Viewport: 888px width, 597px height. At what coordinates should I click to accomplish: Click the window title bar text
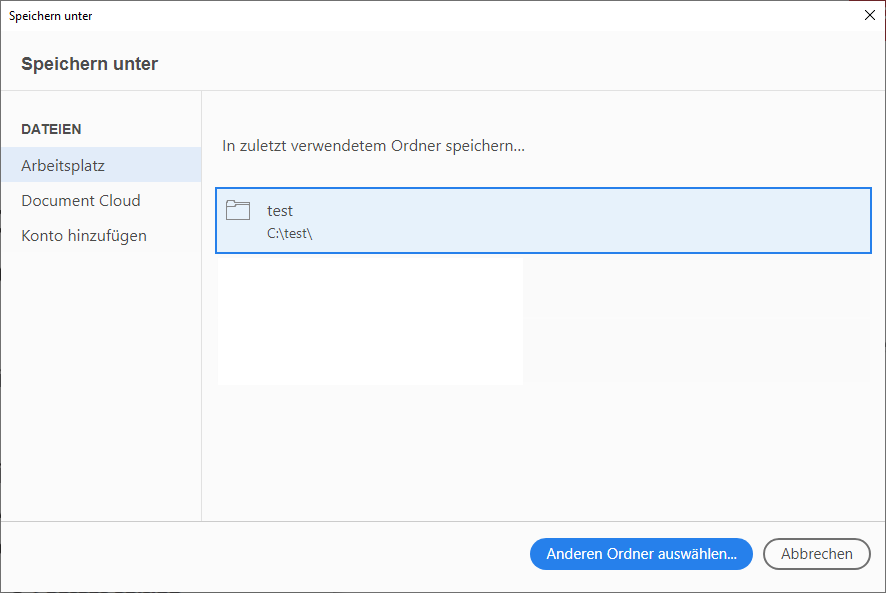point(50,16)
